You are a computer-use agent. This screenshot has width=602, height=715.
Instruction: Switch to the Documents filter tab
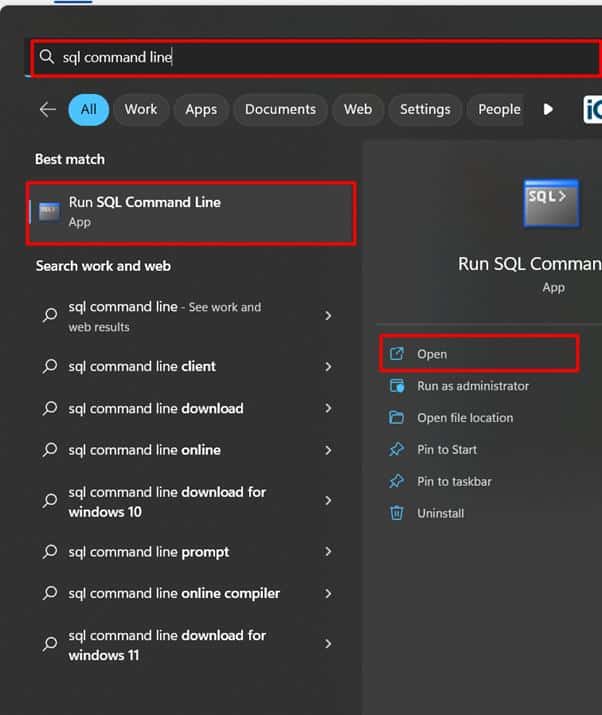tap(280, 109)
